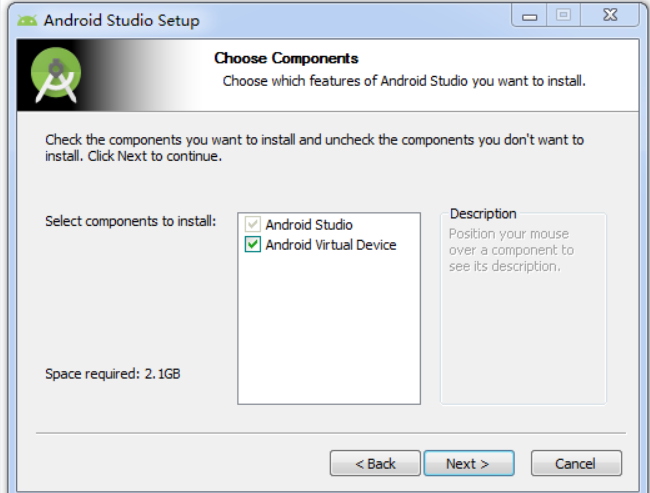650x493 pixels.
Task: Click the grayed maximize window button
Action: 563,16
